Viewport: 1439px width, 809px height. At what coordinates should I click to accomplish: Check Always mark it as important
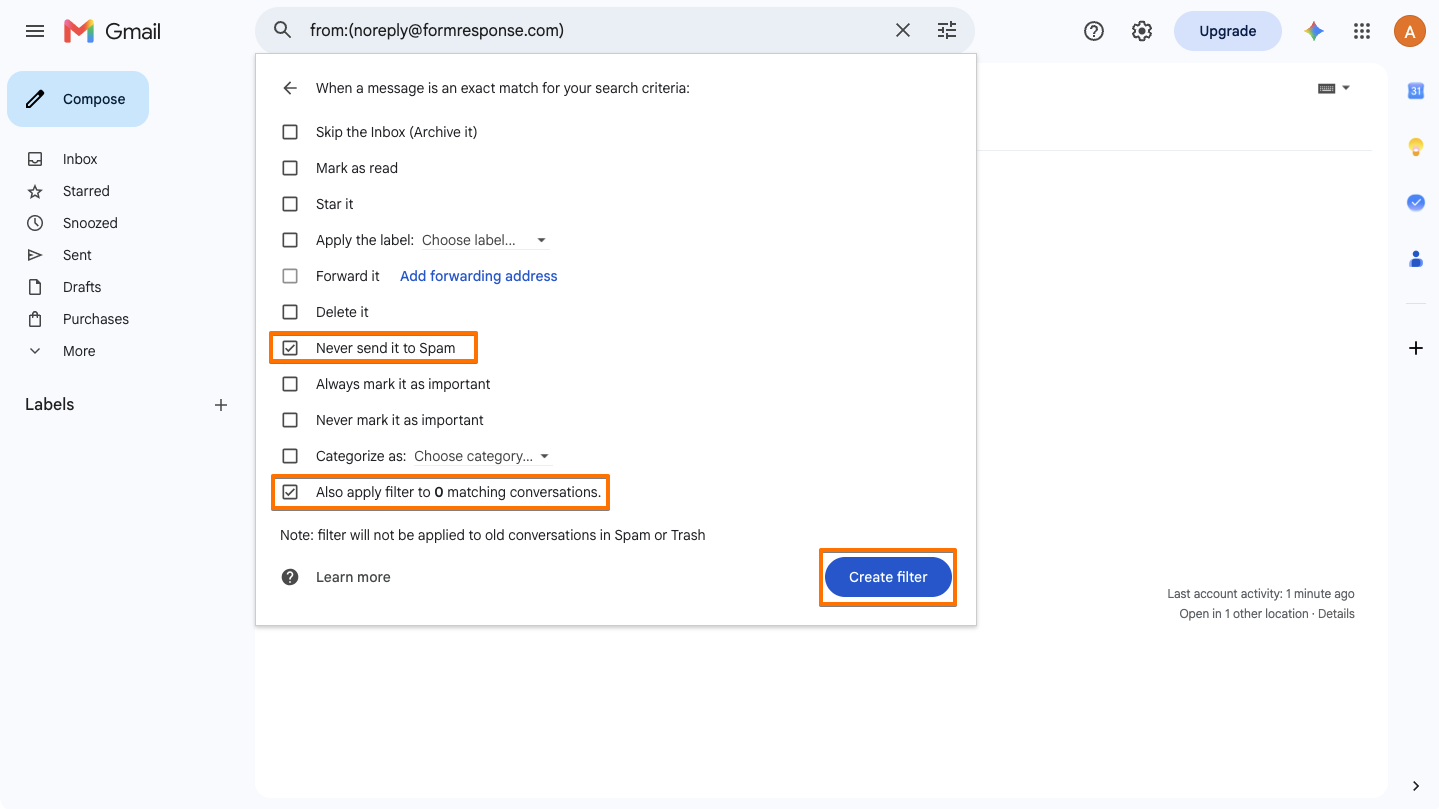[290, 384]
